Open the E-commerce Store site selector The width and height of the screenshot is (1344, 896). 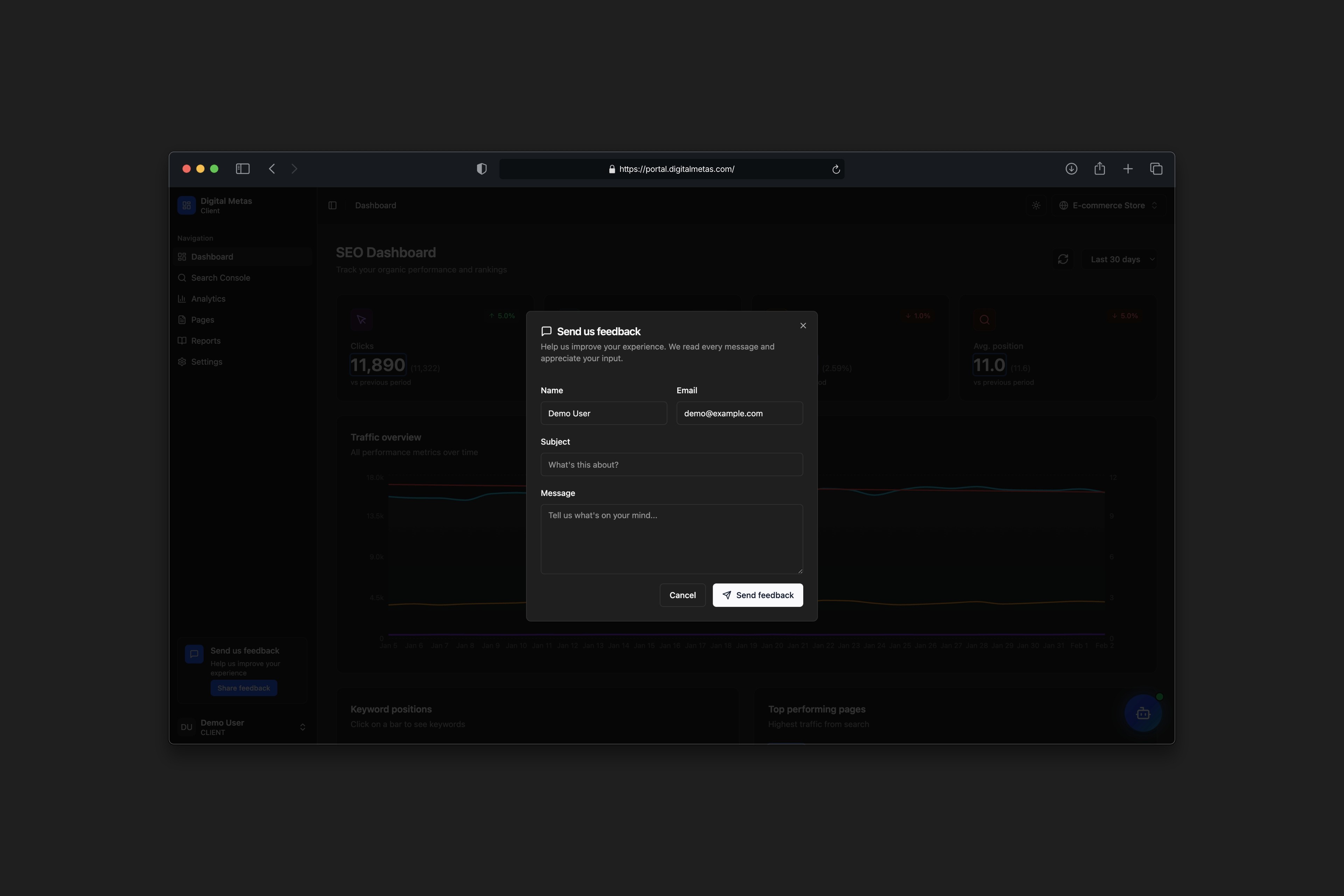pos(1108,205)
